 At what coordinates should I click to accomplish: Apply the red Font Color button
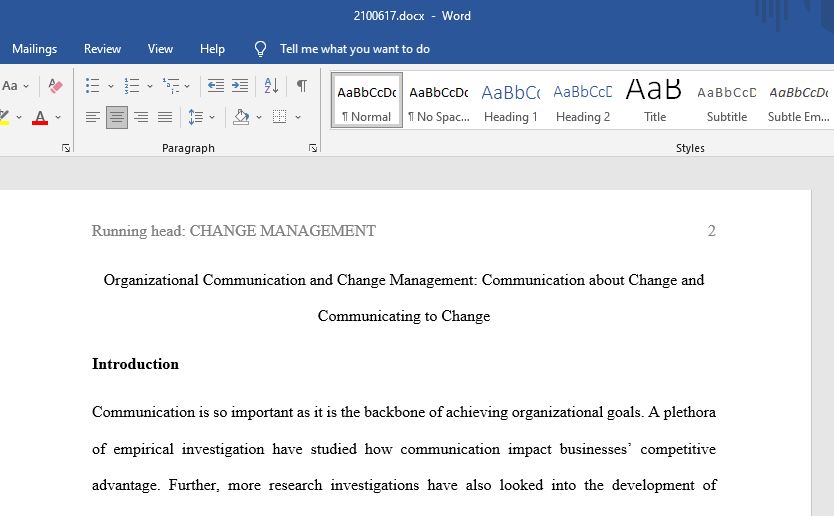[40, 117]
